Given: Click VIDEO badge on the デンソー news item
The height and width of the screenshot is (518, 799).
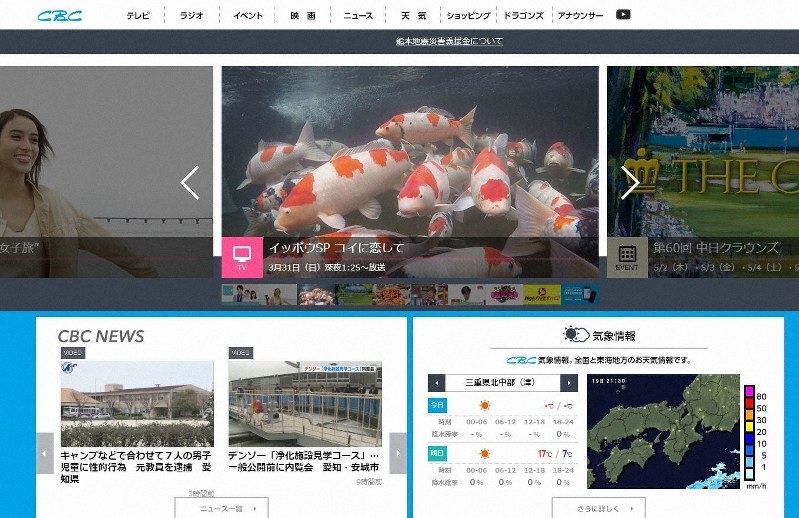Looking at the screenshot, I should pyautogui.click(x=241, y=353).
